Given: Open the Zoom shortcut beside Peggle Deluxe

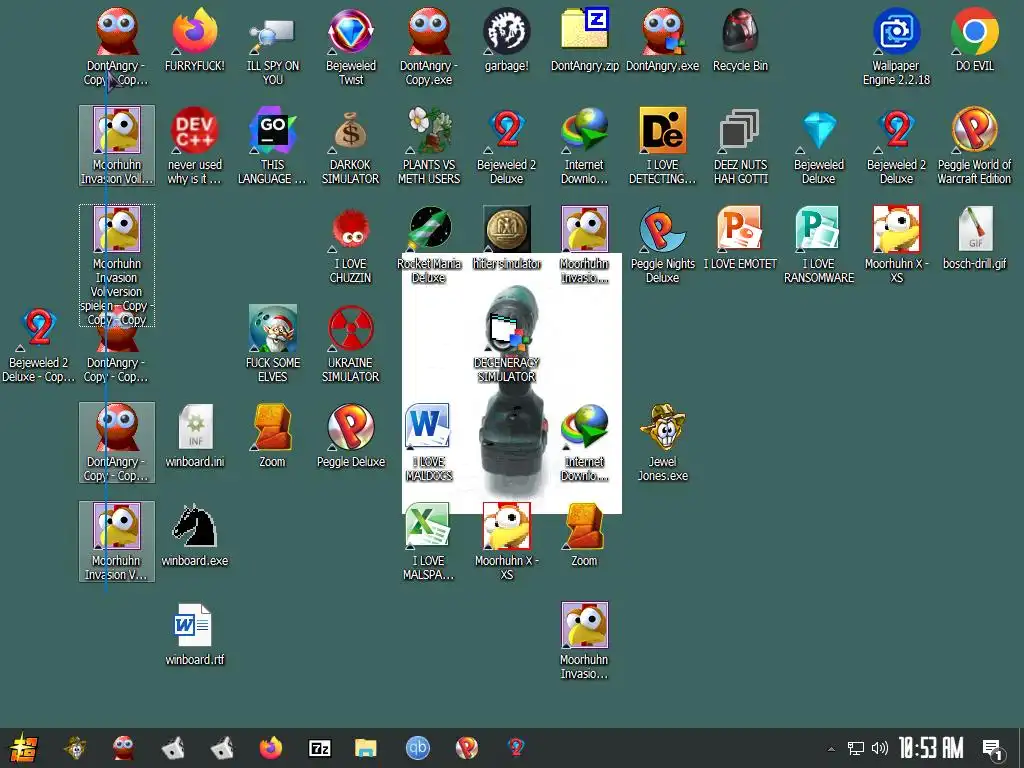Looking at the screenshot, I should [x=272, y=437].
